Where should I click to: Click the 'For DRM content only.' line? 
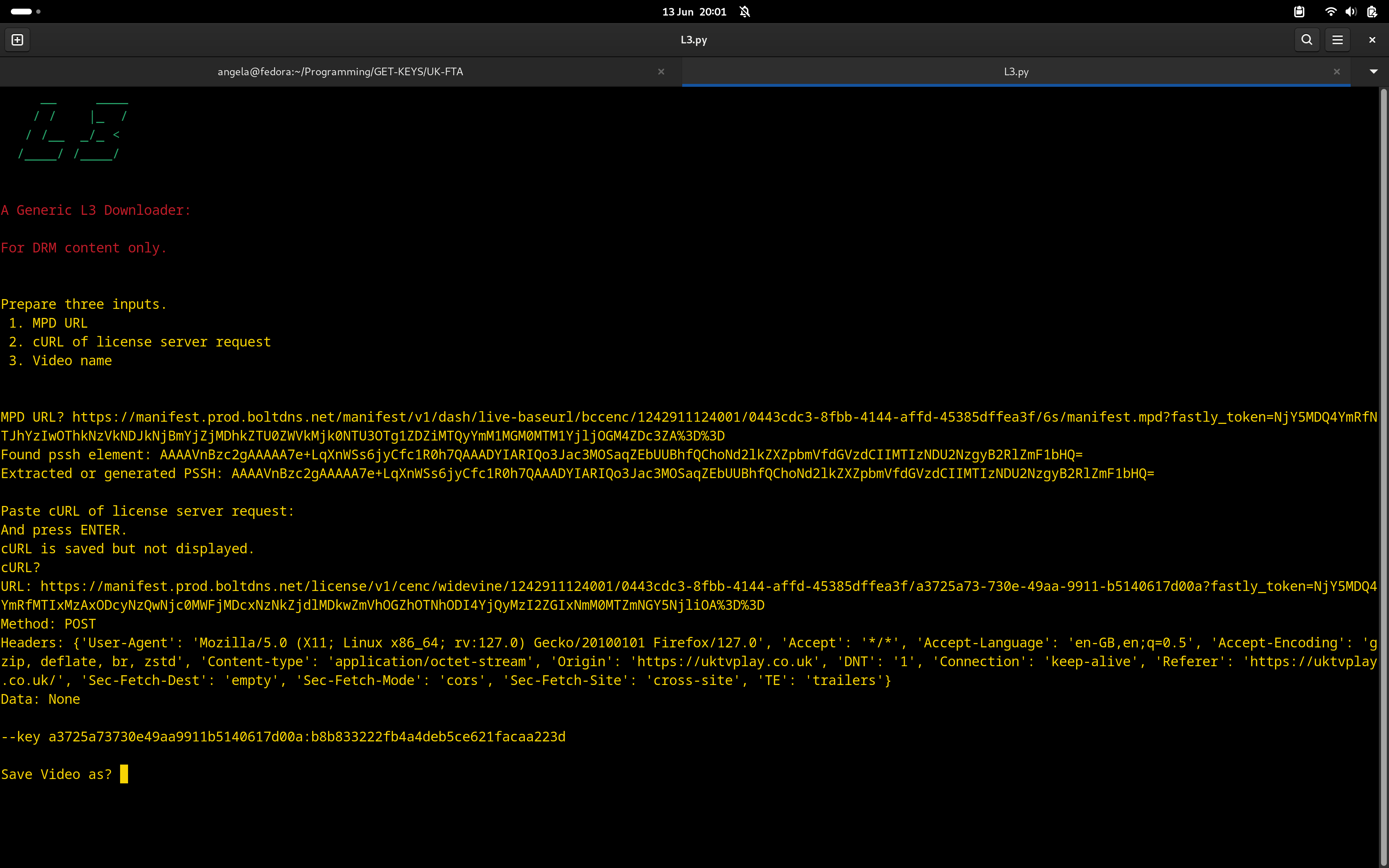[84, 248]
